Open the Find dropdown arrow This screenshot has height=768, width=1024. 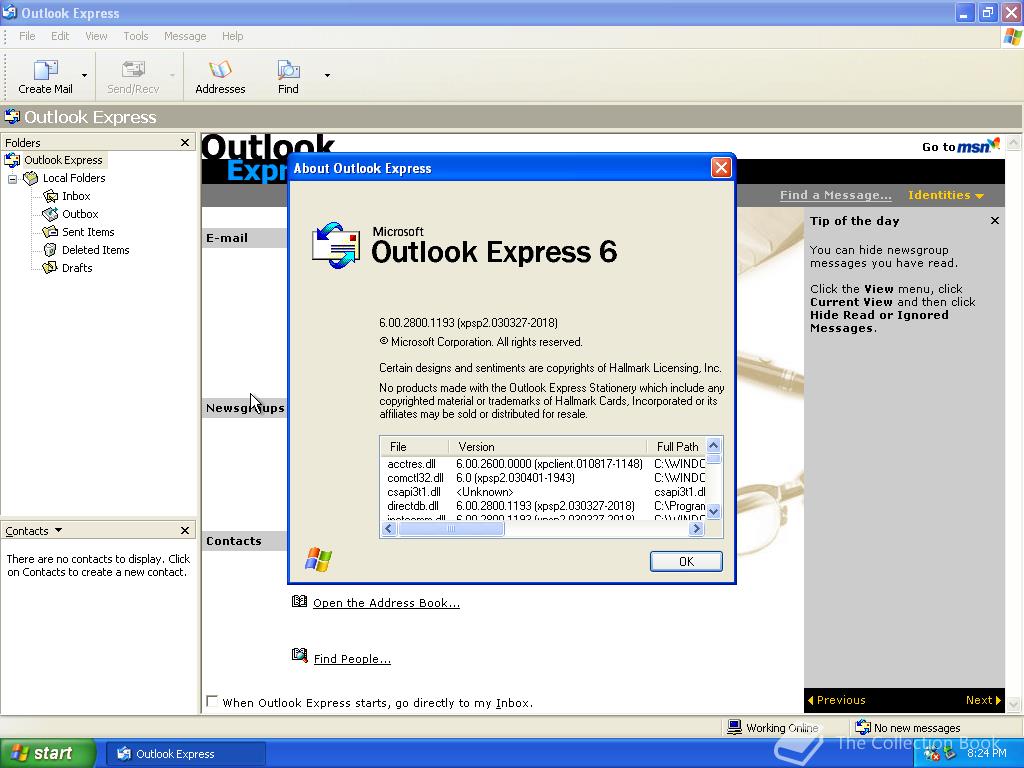pos(327,76)
